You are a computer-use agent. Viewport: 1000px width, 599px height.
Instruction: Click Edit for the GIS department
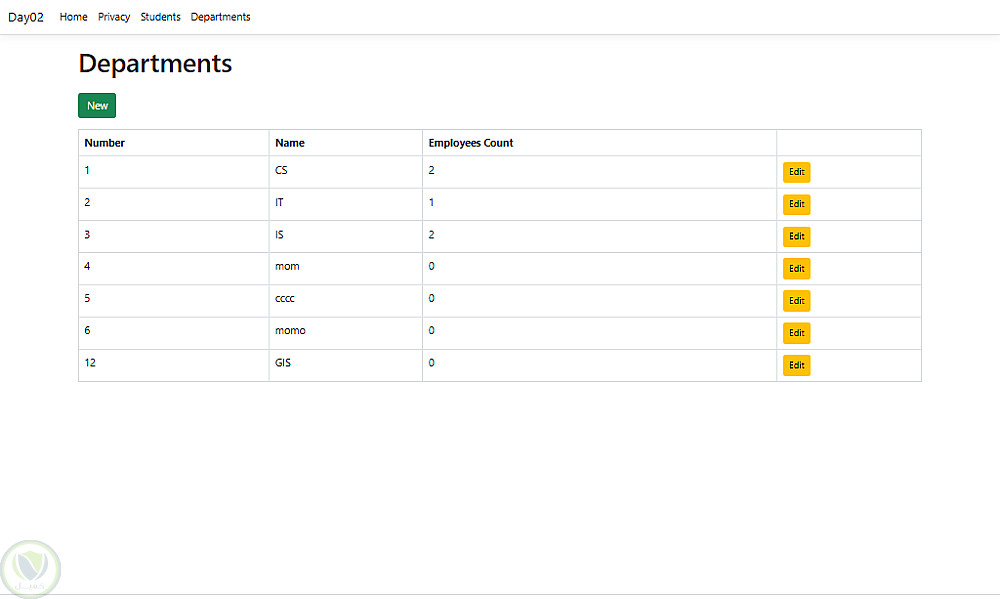[x=796, y=365]
